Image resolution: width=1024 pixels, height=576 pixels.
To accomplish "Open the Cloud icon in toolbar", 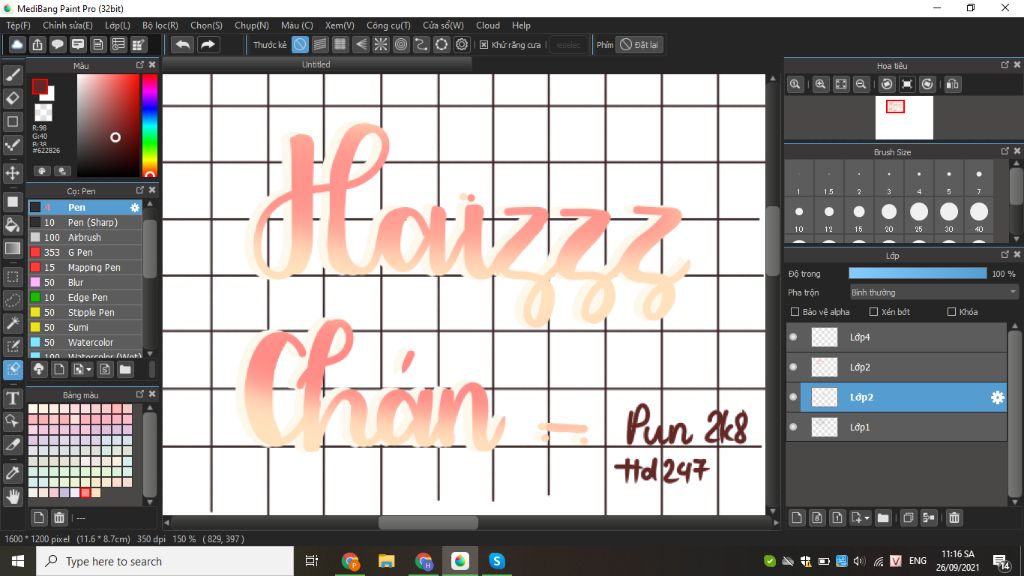I will [17, 44].
